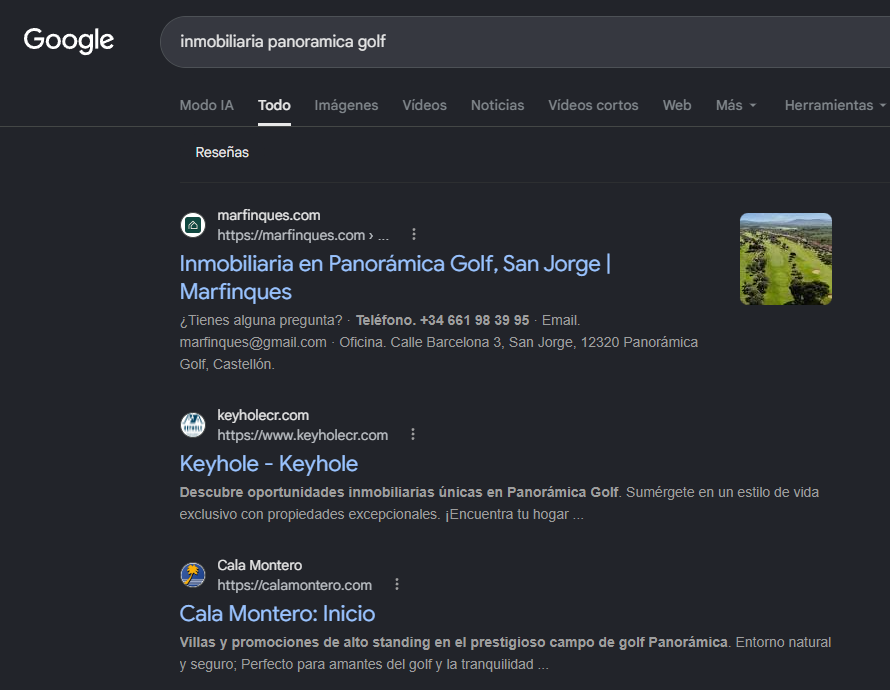Click the keyholecr.com site favicon

[193, 425]
